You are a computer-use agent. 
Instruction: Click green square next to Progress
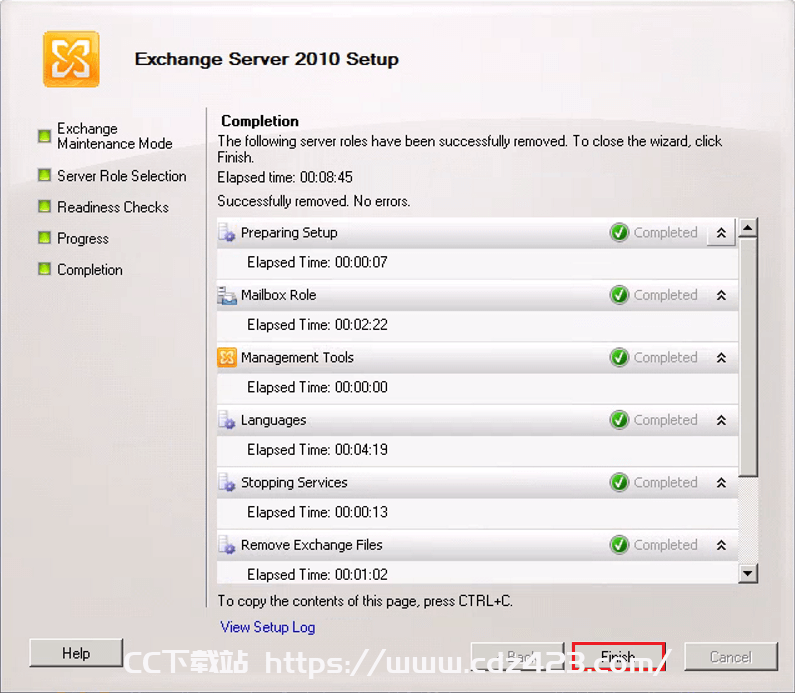45,238
